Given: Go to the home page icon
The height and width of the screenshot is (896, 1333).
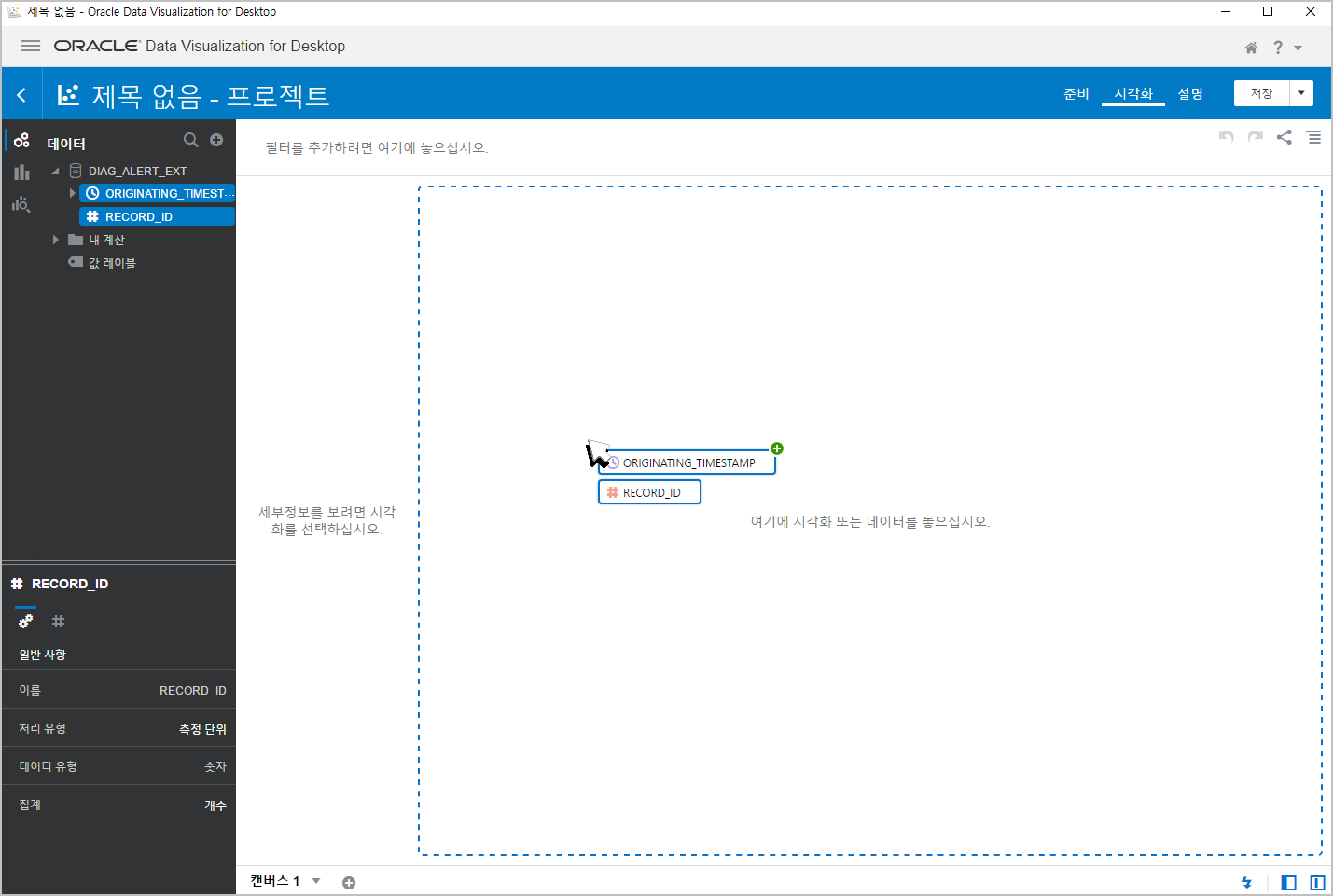Looking at the screenshot, I should pos(1251,48).
